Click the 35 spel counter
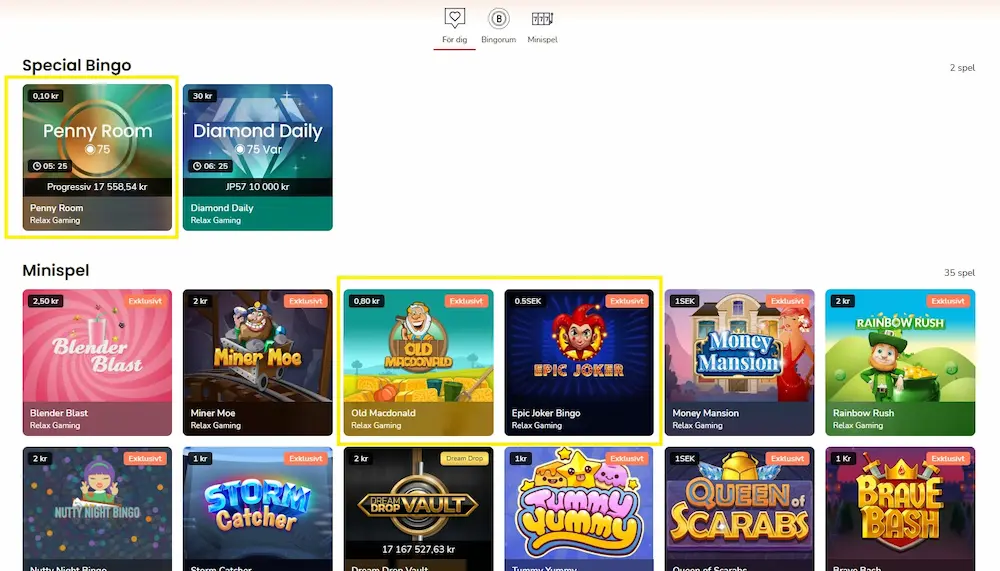The width and height of the screenshot is (1000, 571). (960, 273)
